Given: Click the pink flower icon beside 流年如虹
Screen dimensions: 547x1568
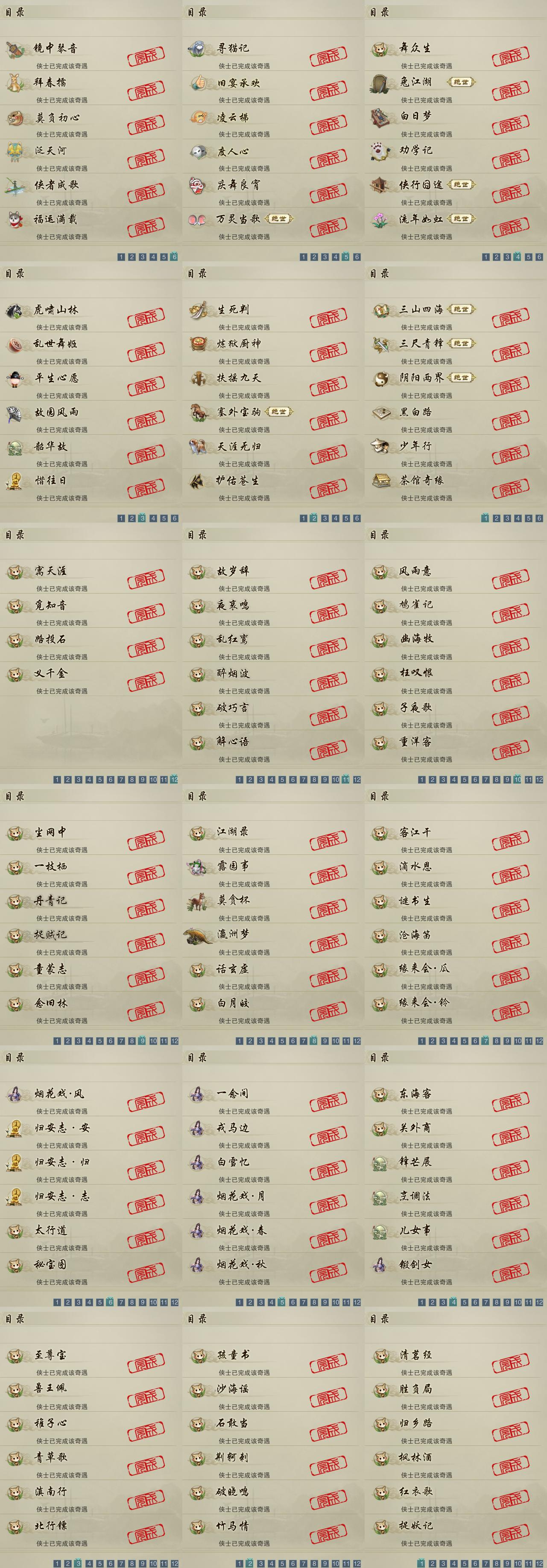Looking at the screenshot, I should click(380, 219).
